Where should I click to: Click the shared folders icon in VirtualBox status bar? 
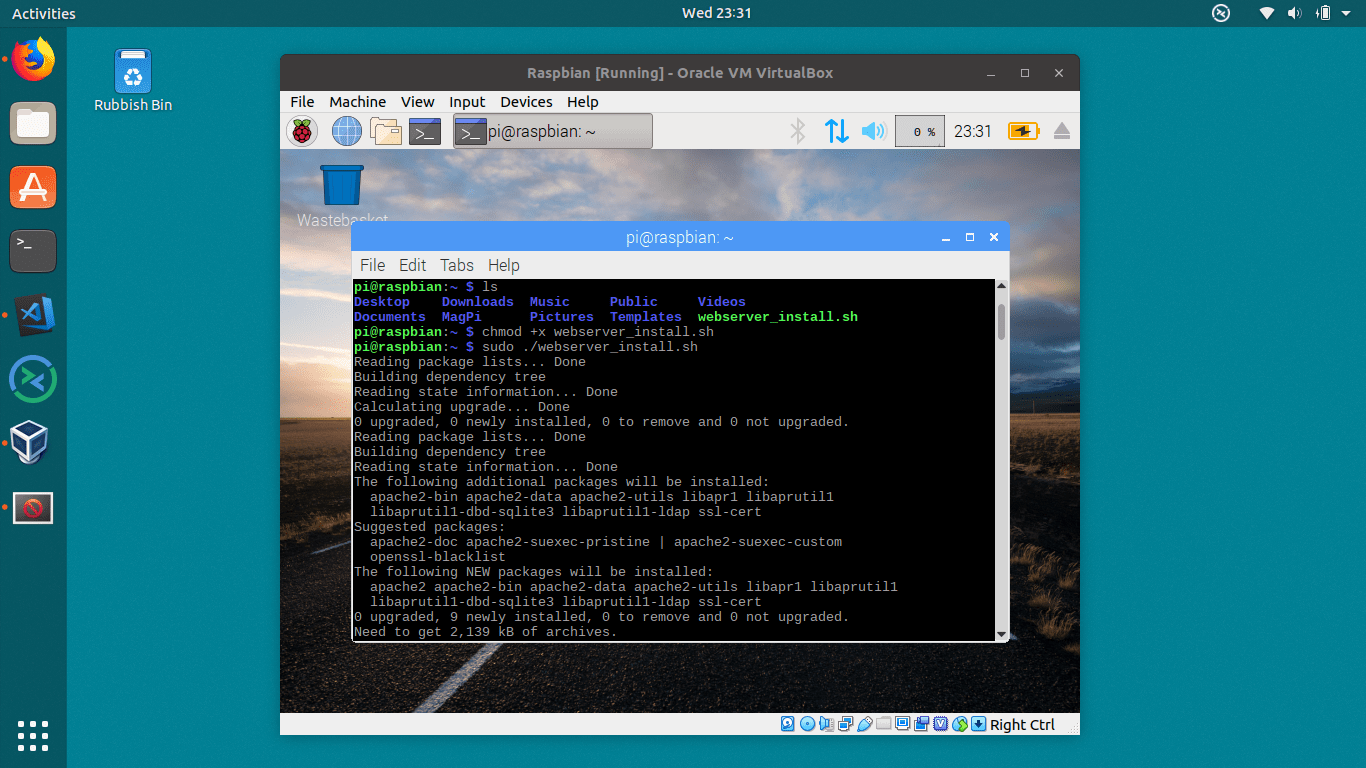pos(881,723)
